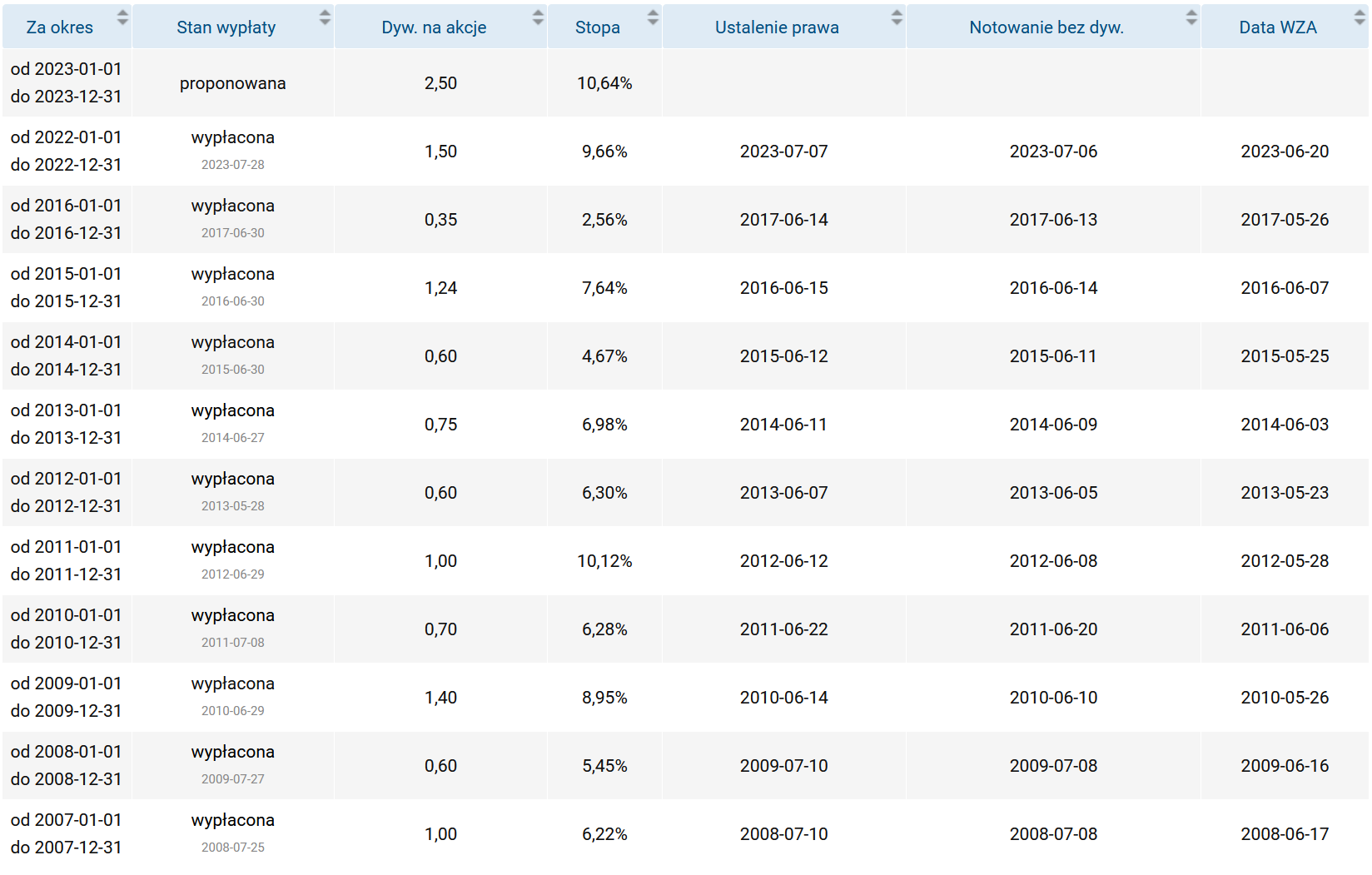Click sort arrows icon next to Ustalenie prawa
This screenshot has height=875, width=1372.
click(897, 17)
